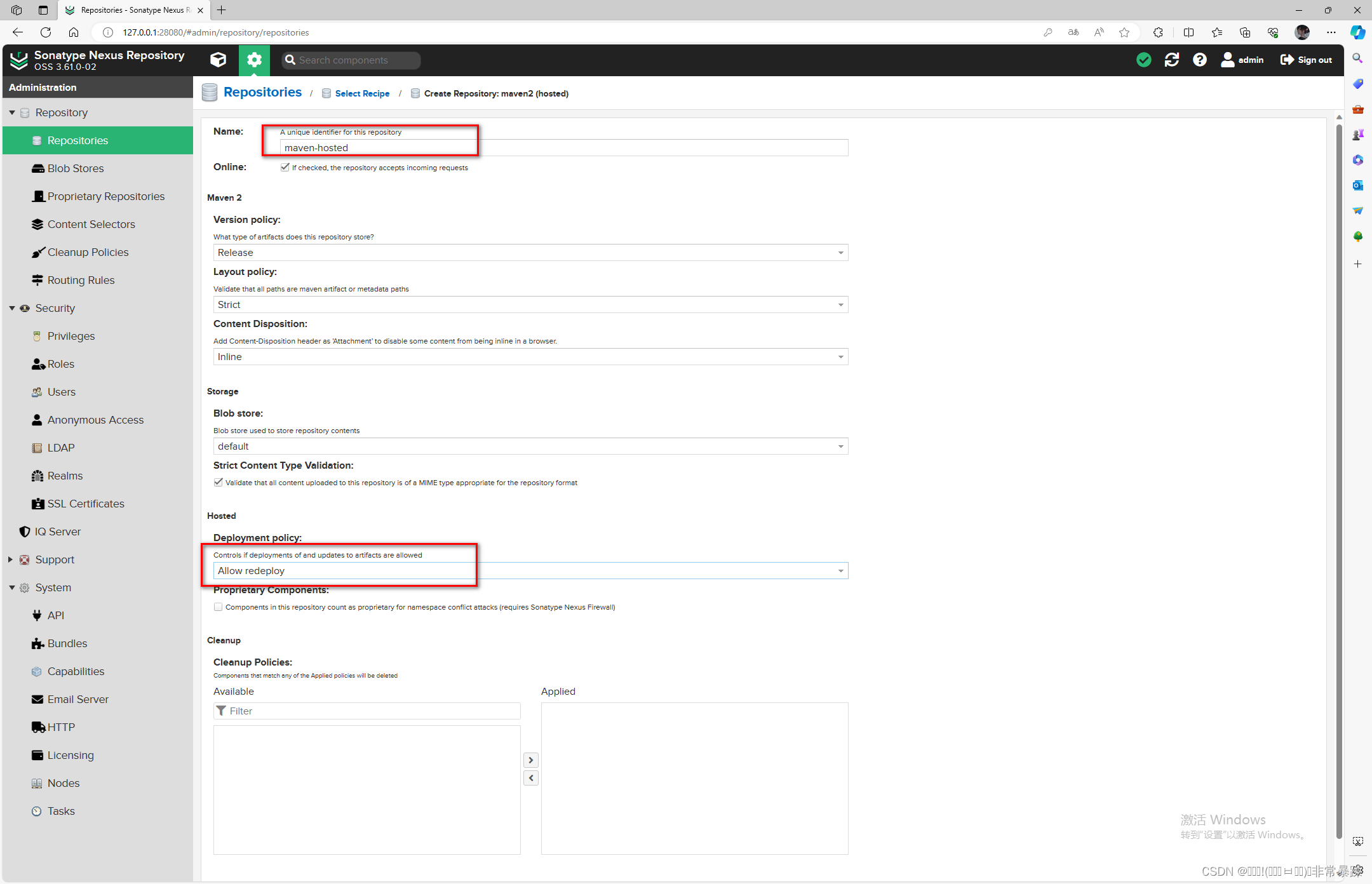Toggle Strict Content Type Validation checkbox
Screen dimensions: 1372x884
218,482
